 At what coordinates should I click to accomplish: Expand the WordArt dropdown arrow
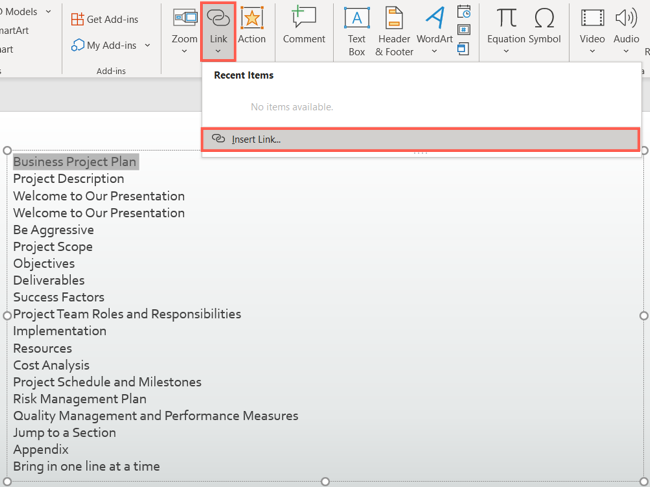[434, 51]
